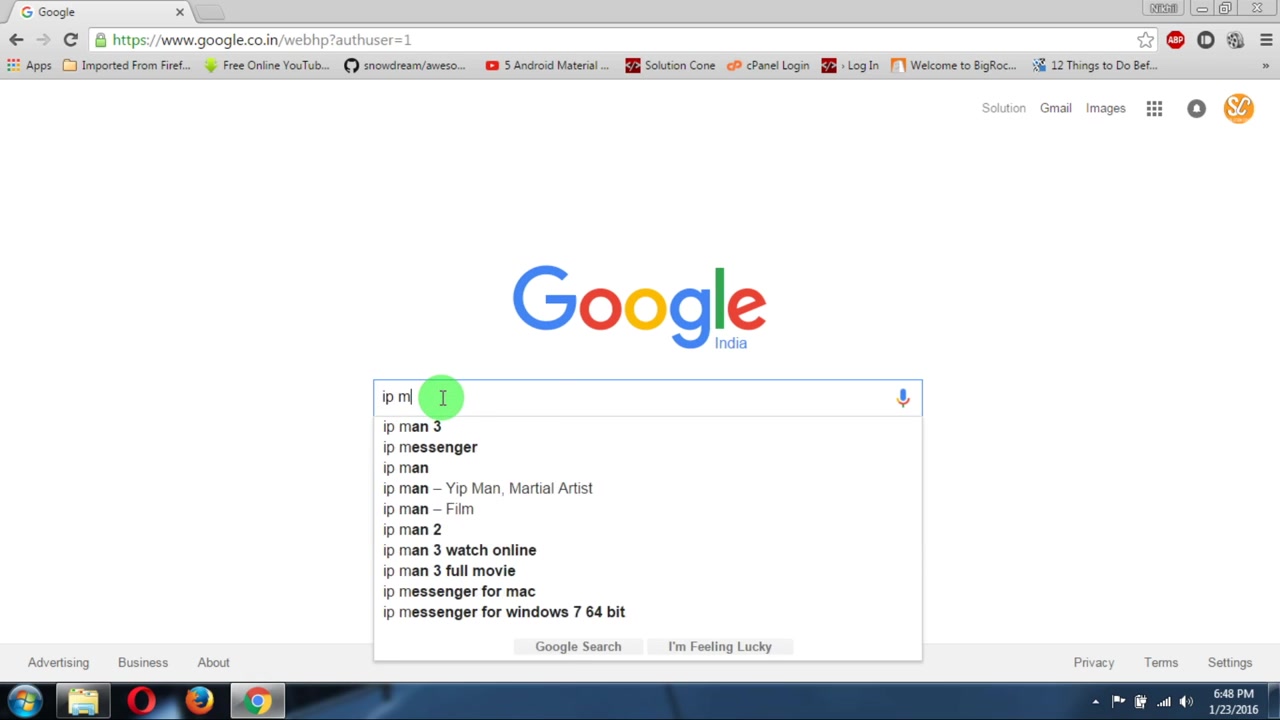This screenshot has height=720, width=1280.
Task: Show hidden system tray icons
Action: [x=1095, y=702]
